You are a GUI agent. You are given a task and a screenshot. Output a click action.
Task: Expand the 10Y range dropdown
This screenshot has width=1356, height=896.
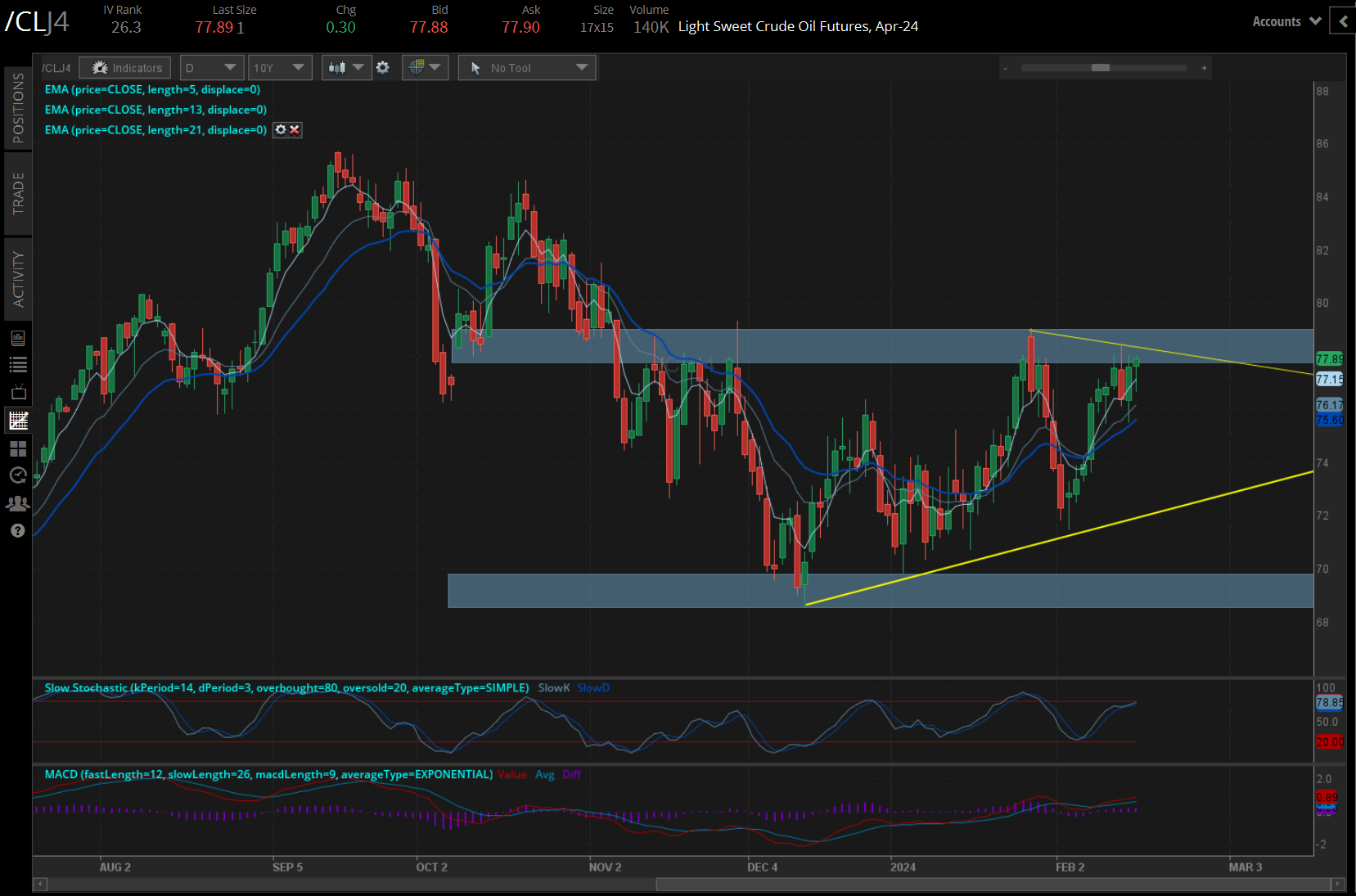point(280,67)
